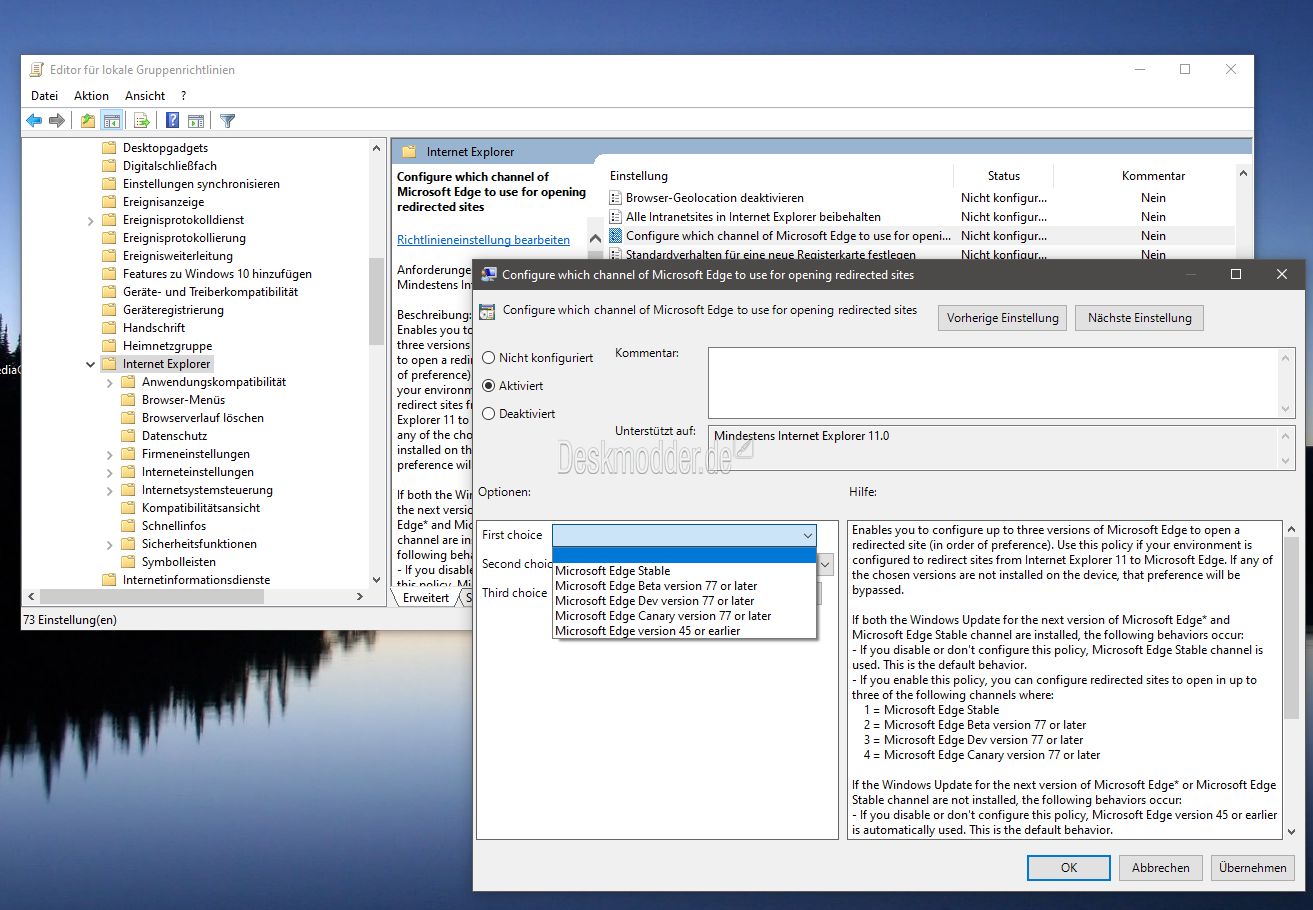Image resolution: width=1313 pixels, height=910 pixels.
Task: Switch to the Erweitert tab
Action: pyautogui.click(x=425, y=598)
